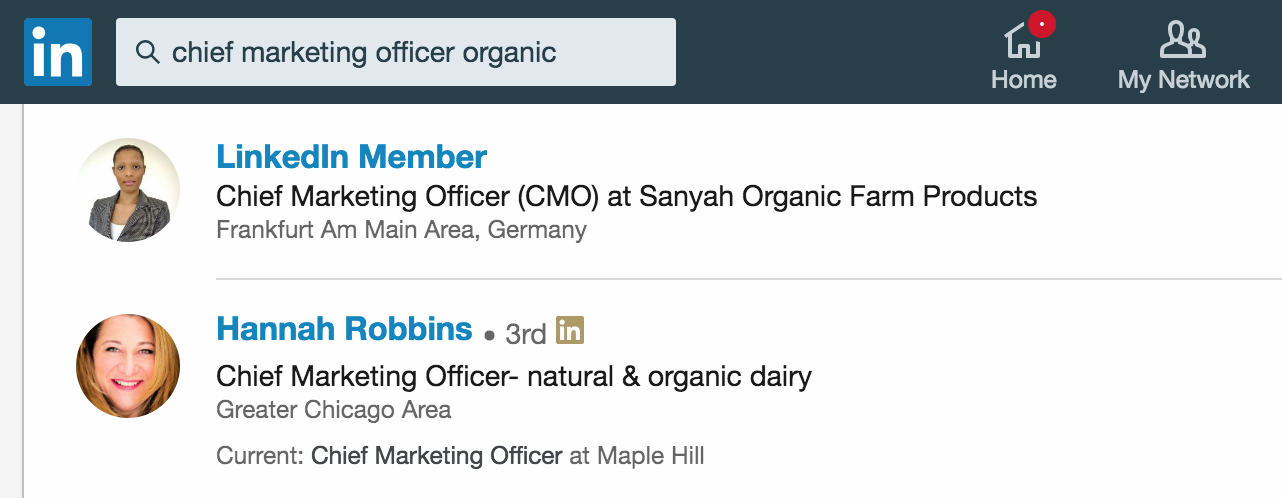The width and height of the screenshot is (1282, 498).
Task: Click the red notification badge on Home
Action: coord(1041,24)
